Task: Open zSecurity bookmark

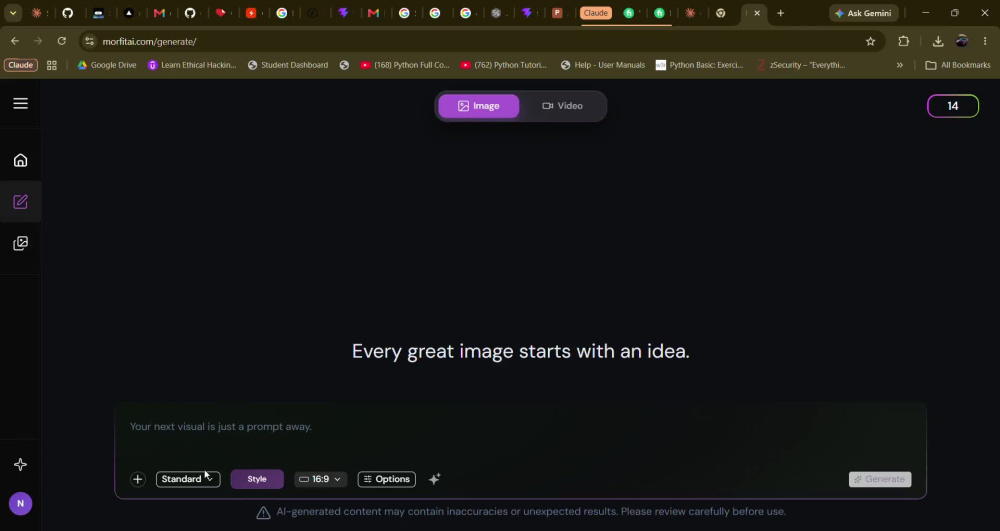Action: pyautogui.click(x=801, y=65)
